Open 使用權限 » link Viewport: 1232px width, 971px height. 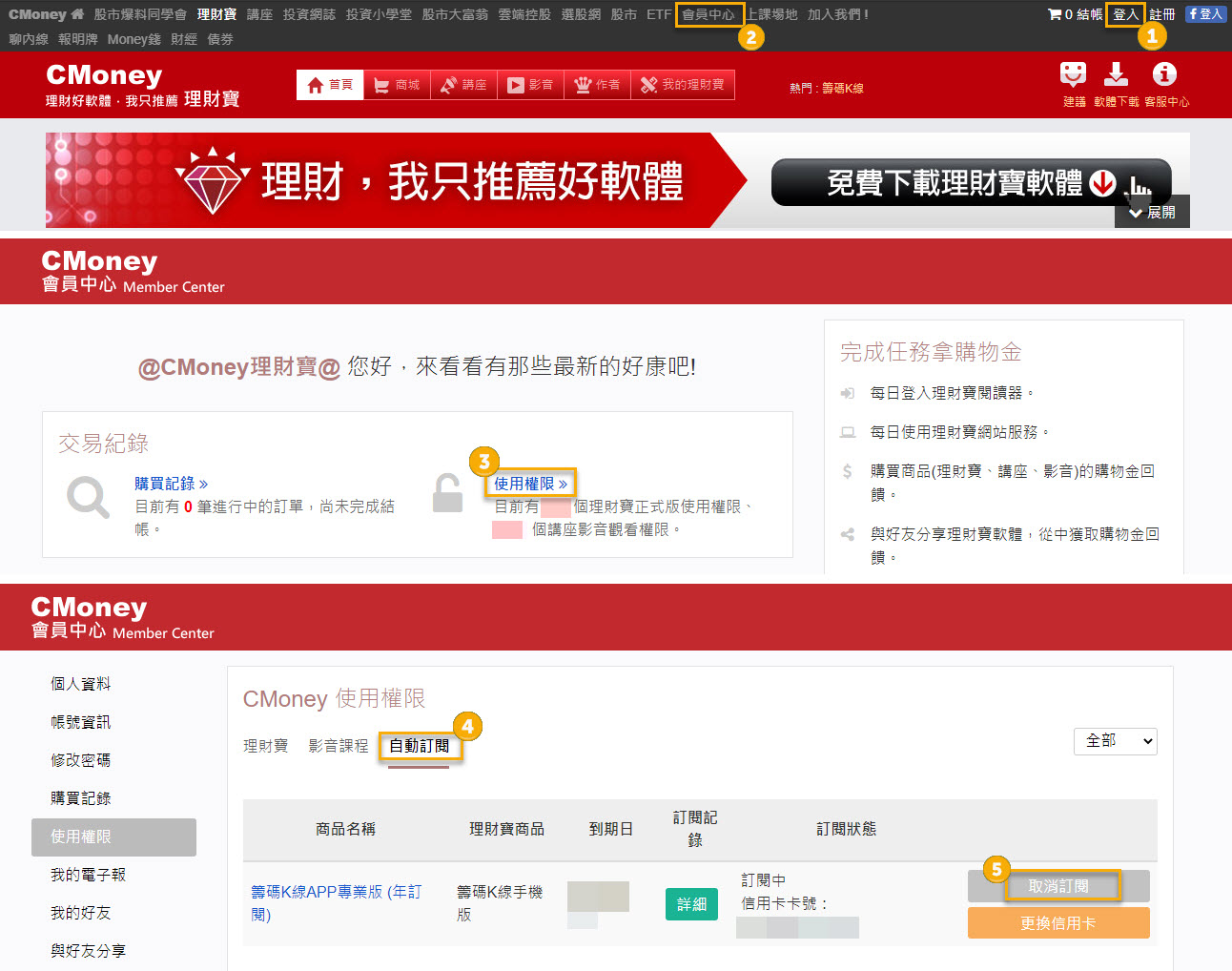click(x=531, y=484)
